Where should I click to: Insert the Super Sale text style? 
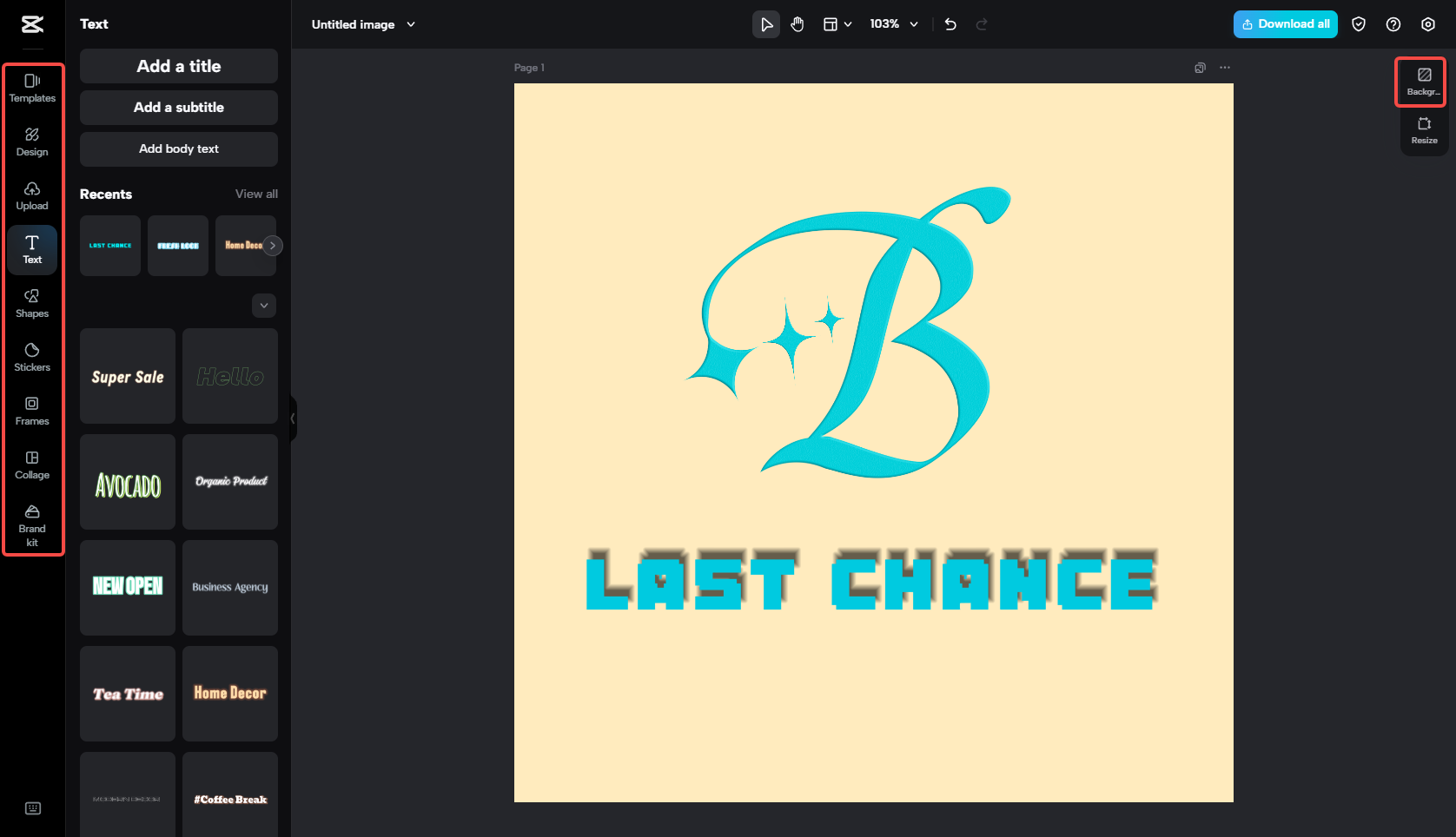click(127, 376)
